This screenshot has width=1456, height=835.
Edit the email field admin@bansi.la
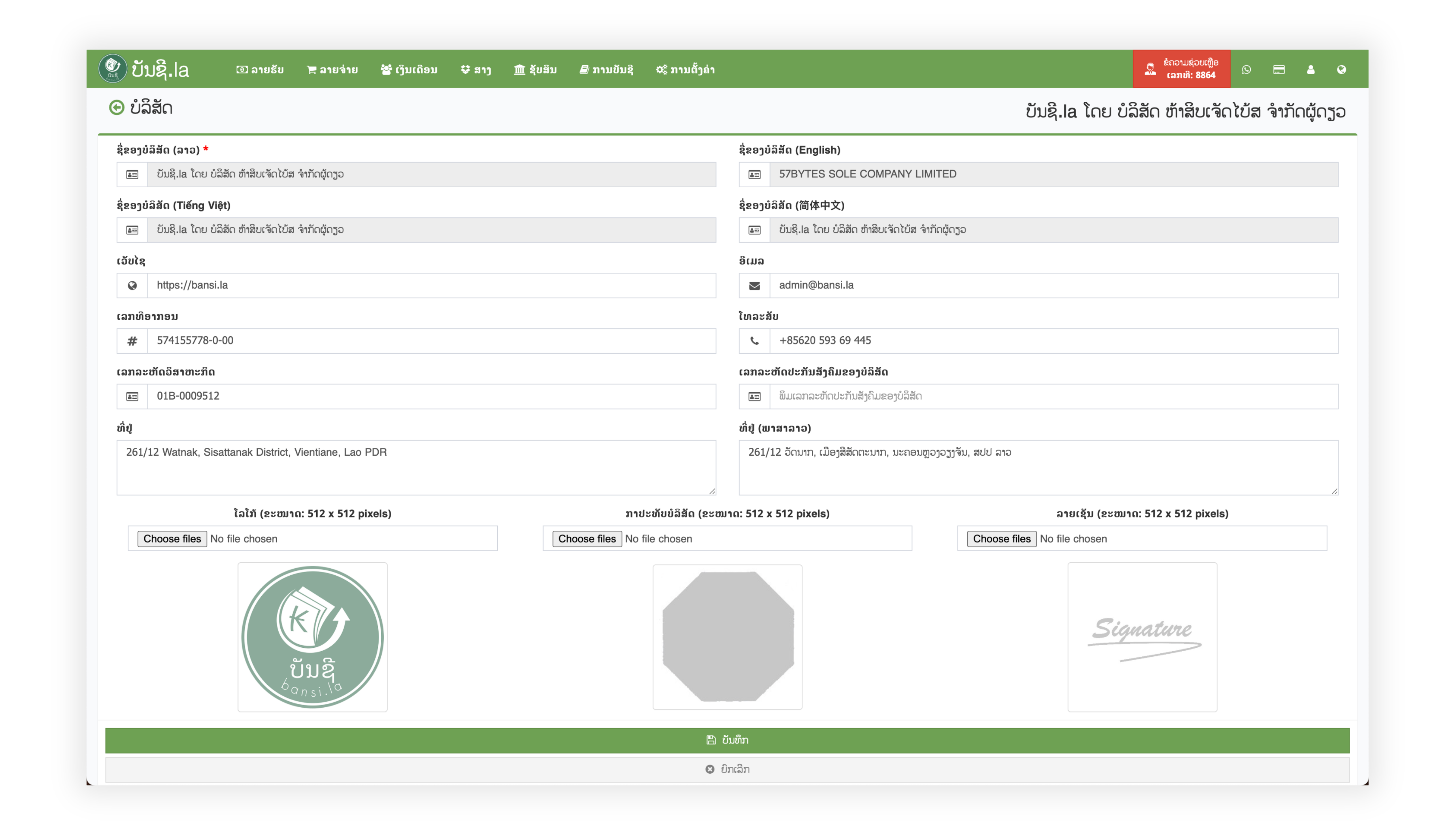coord(1053,286)
